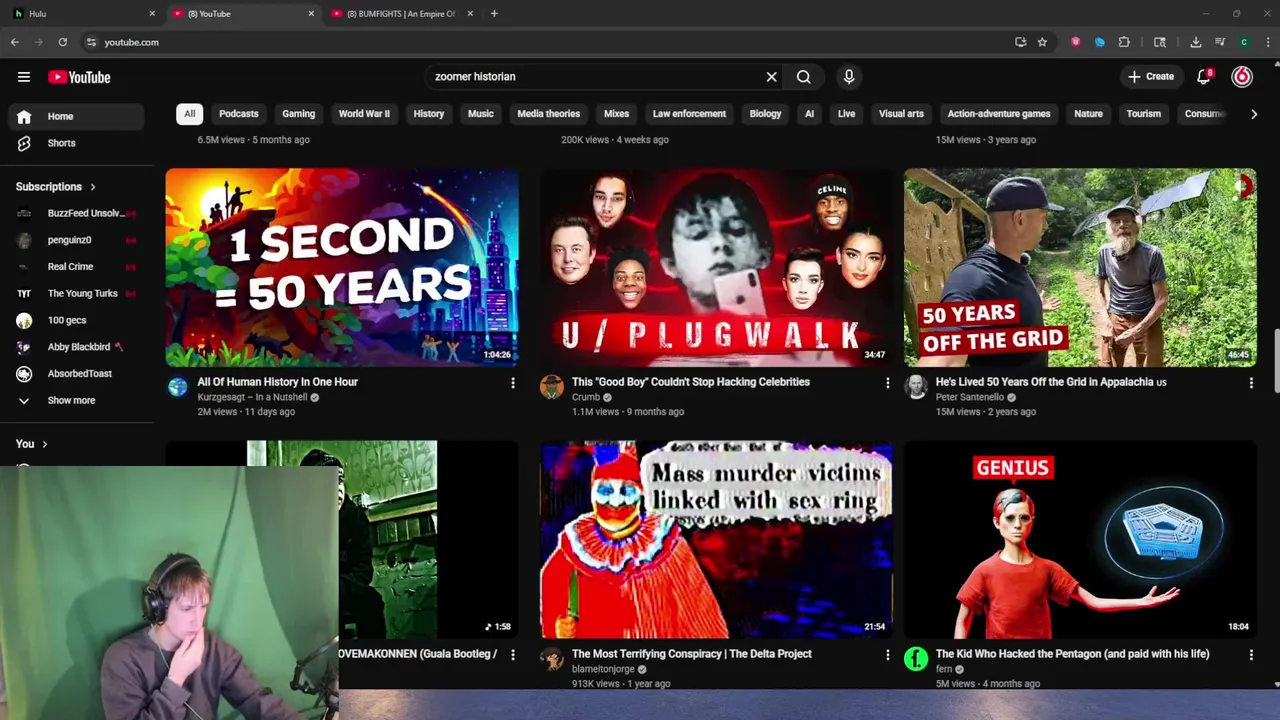Screen dimensions: 1280x720
Task: Select the All filter chip
Action: coord(189,114)
